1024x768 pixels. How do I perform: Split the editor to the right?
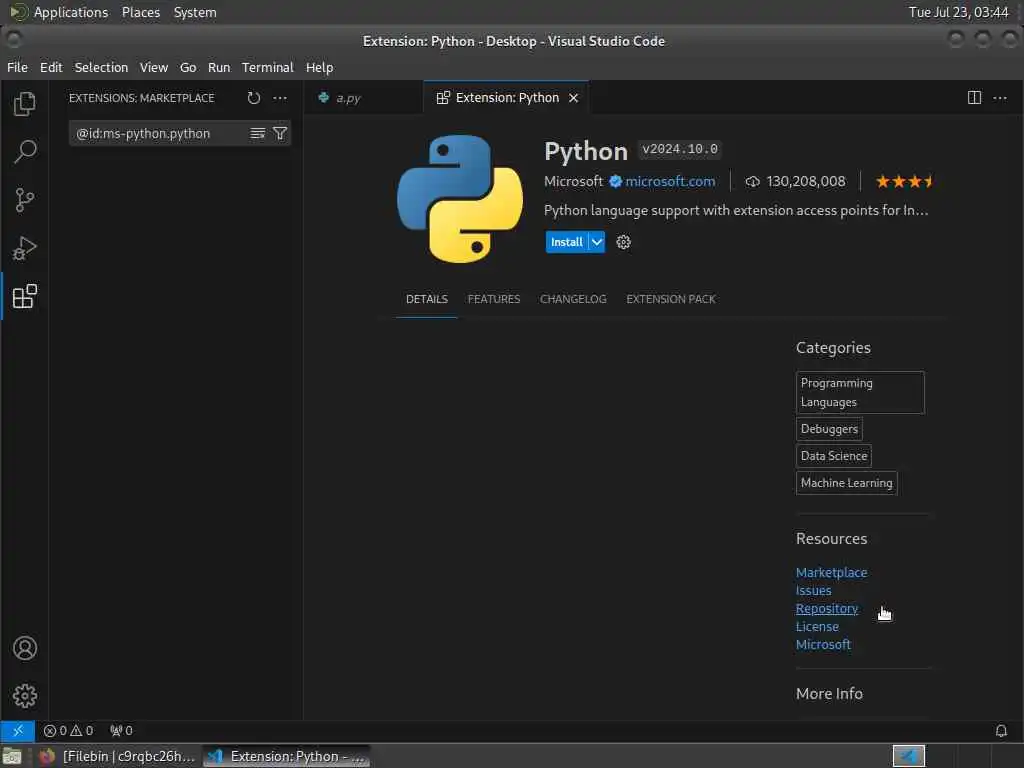[x=974, y=98]
